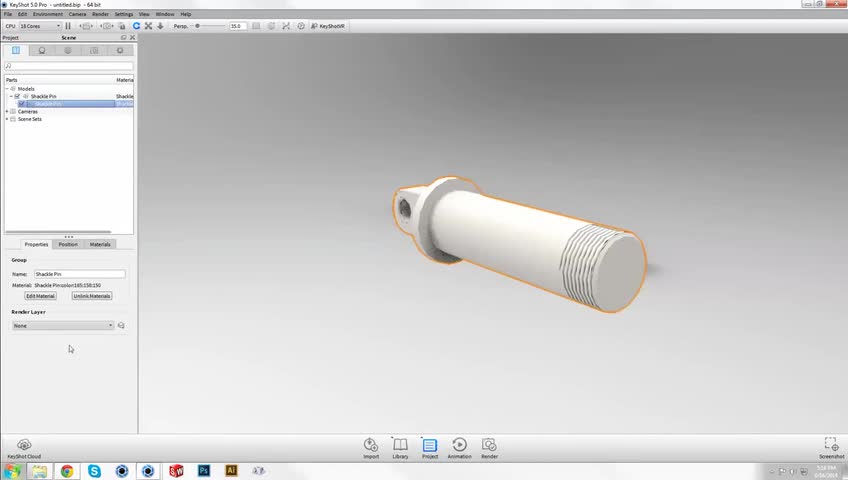
Task: Collapse the Shackle Pin group node
Action: tap(11, 96)
